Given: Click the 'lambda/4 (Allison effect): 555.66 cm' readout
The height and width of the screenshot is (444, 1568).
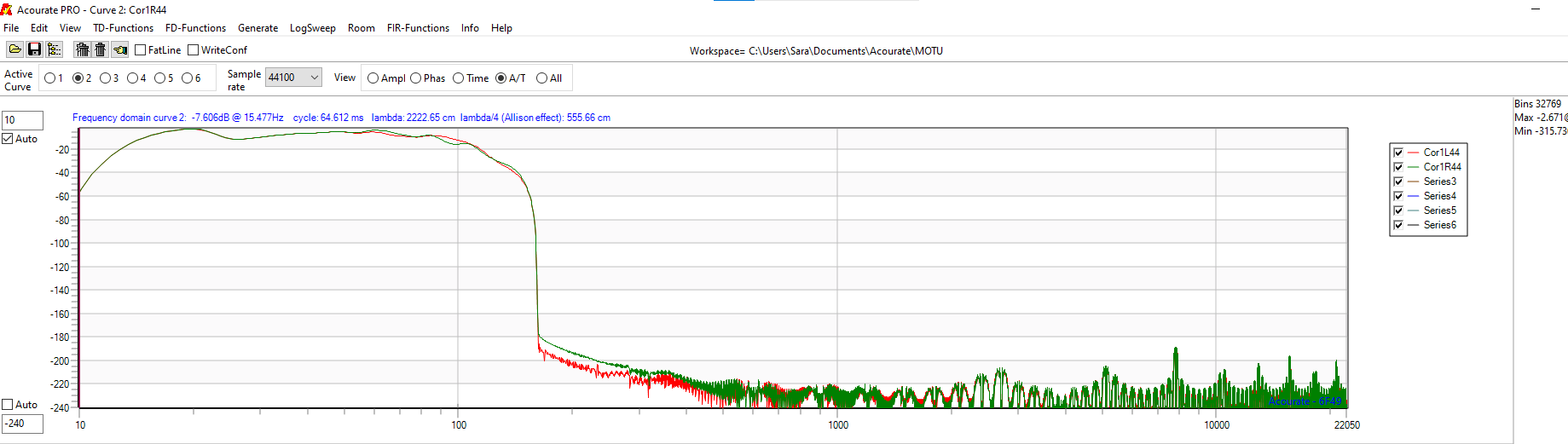Looking at the screenshot, I should click(535, 118).
